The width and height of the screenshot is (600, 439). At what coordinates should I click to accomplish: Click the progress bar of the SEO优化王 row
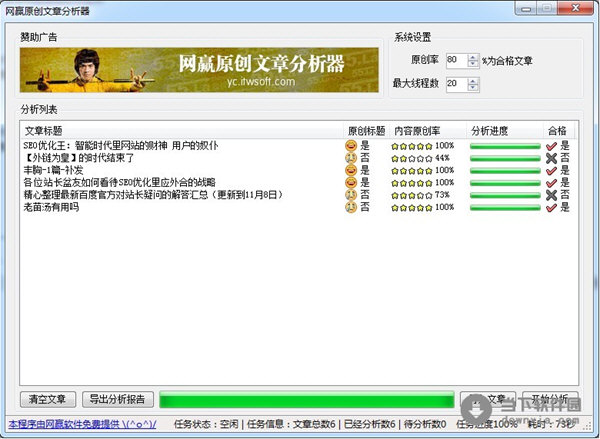[505, 146]
